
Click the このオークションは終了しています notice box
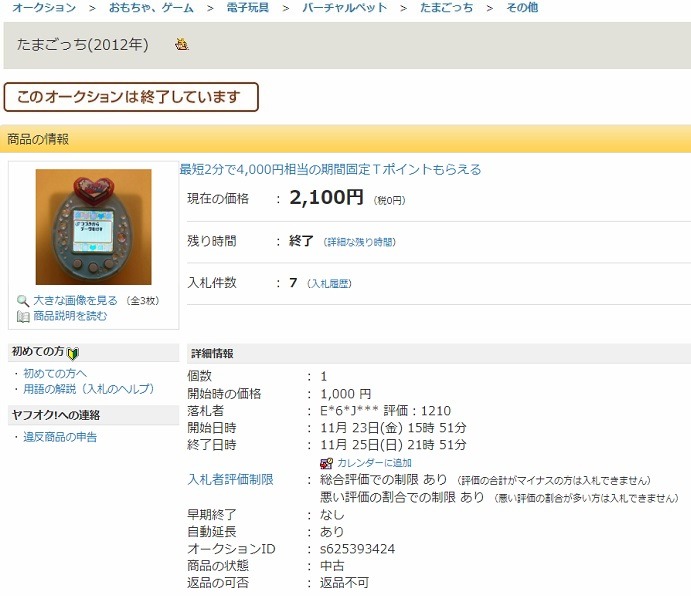pos(131,97)
